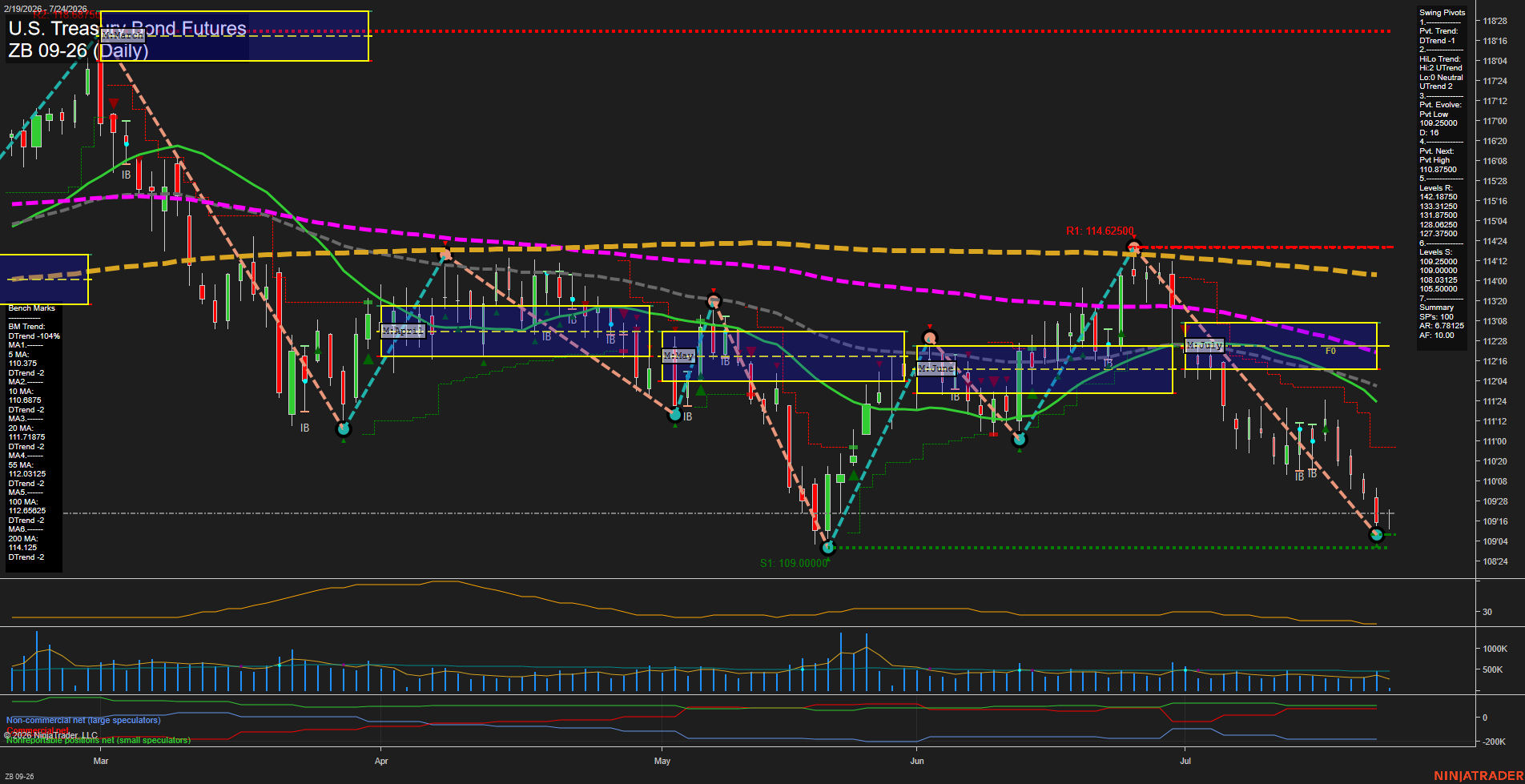Click the 2/19/2026 - 7/24/2026 date range text
The height and width of the screenshot is (784, 1525).
pyautogui.click(x=46, y=9)
